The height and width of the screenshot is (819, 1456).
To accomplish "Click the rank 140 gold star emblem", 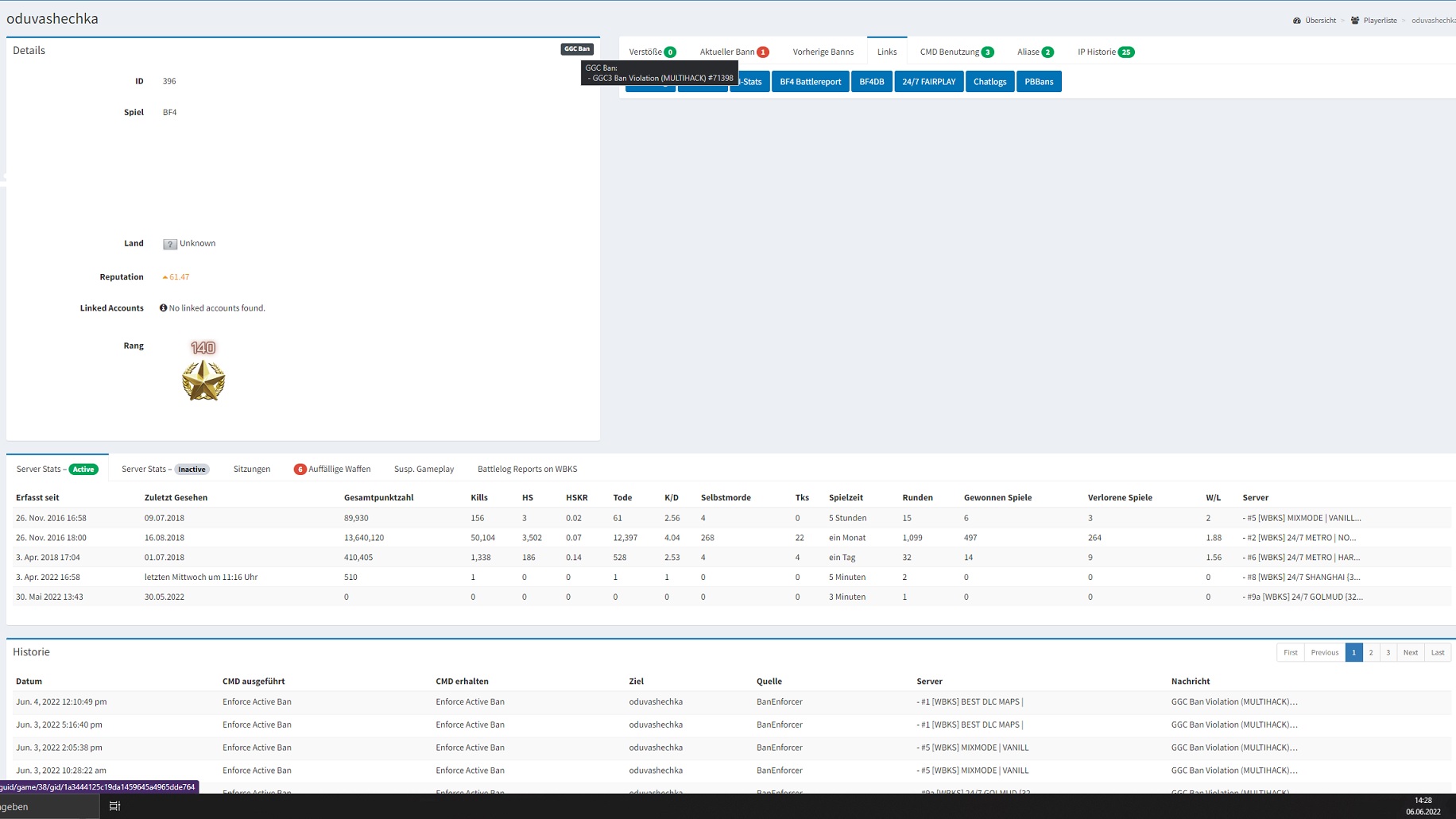I will [203, 380].
